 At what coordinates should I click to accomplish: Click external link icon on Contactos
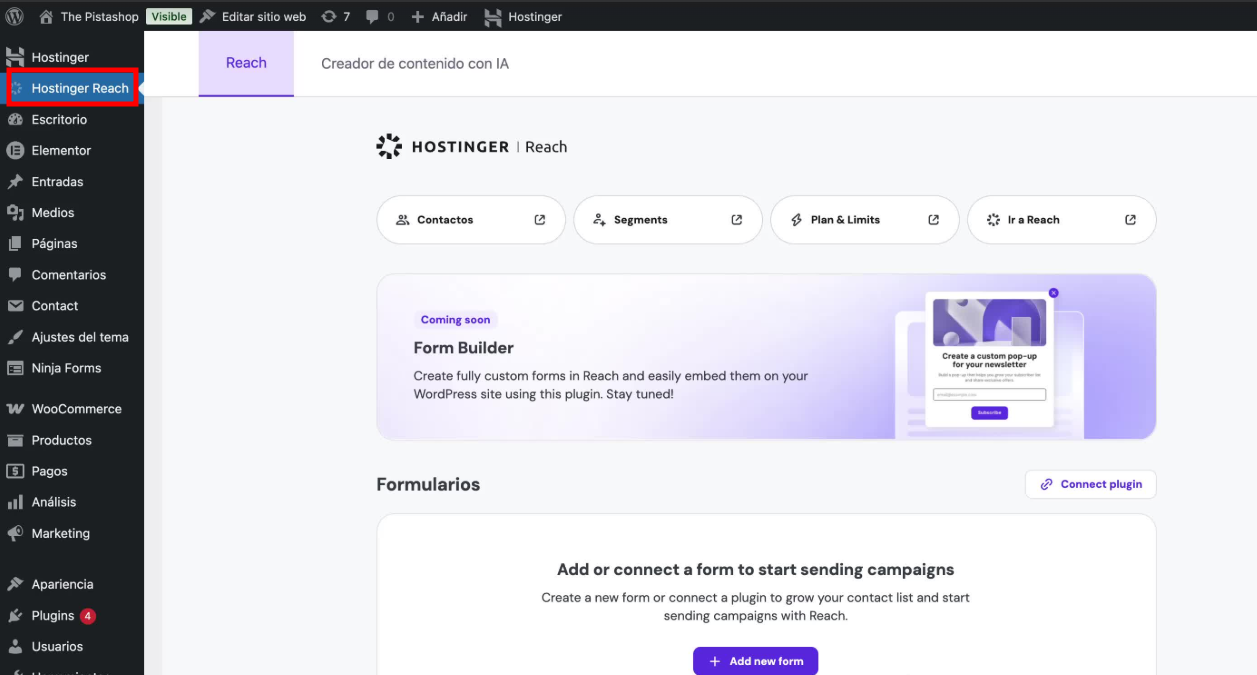tap(540, 220)
